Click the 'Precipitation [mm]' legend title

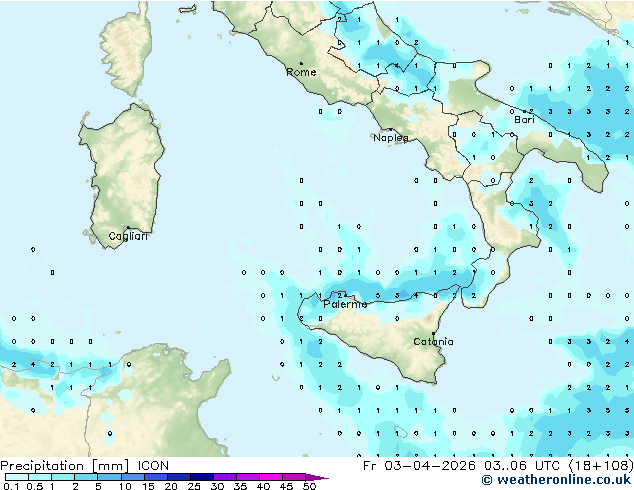coord(64,466)
